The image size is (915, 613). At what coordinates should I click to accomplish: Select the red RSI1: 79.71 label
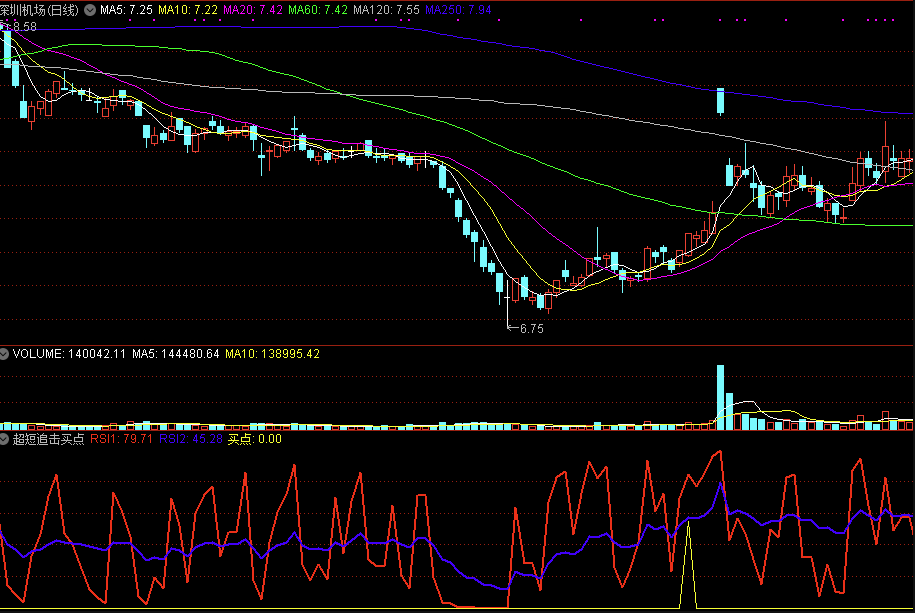coord(121,439)
